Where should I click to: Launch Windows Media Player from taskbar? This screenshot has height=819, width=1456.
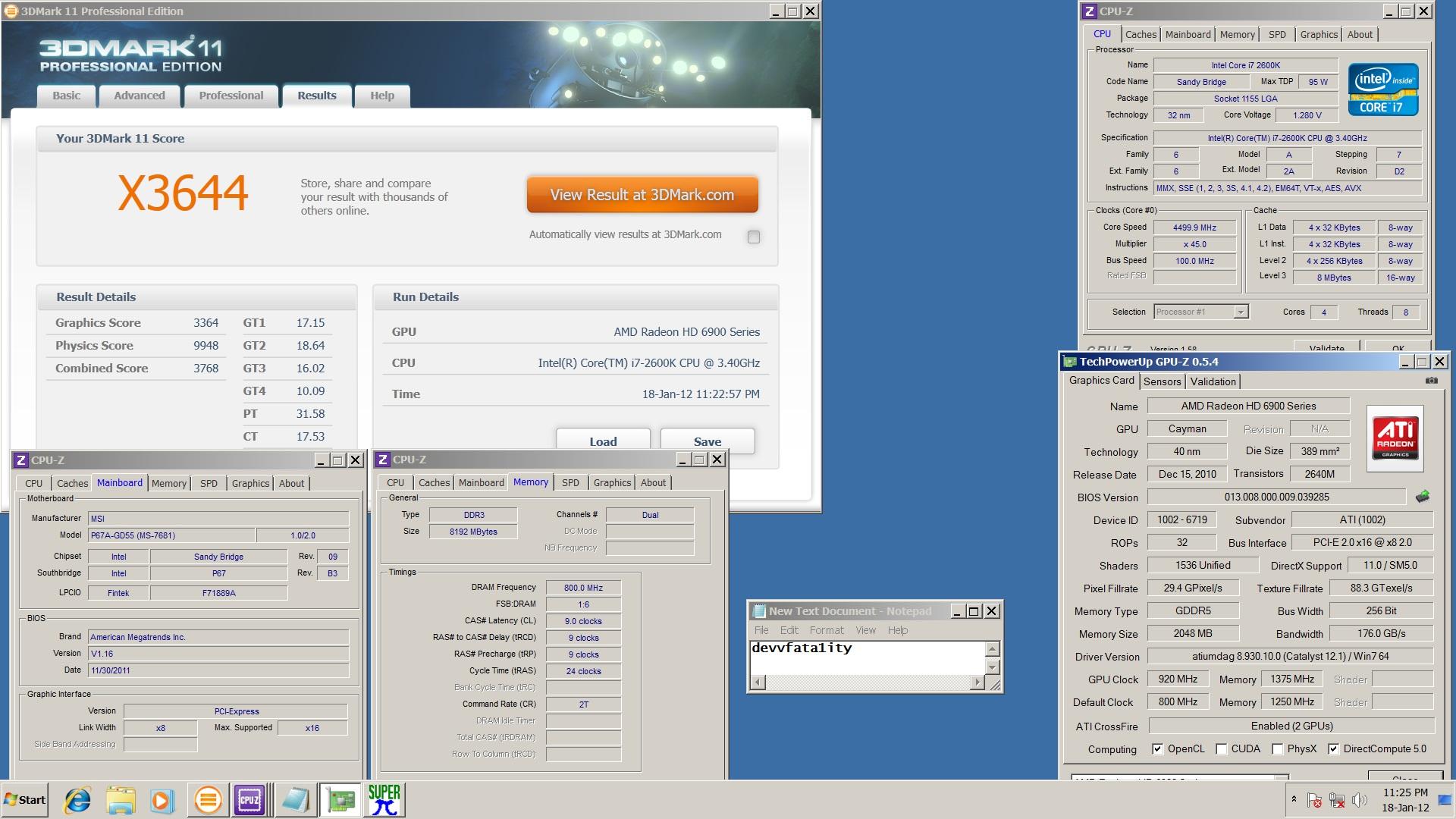[x=162, y=800]
